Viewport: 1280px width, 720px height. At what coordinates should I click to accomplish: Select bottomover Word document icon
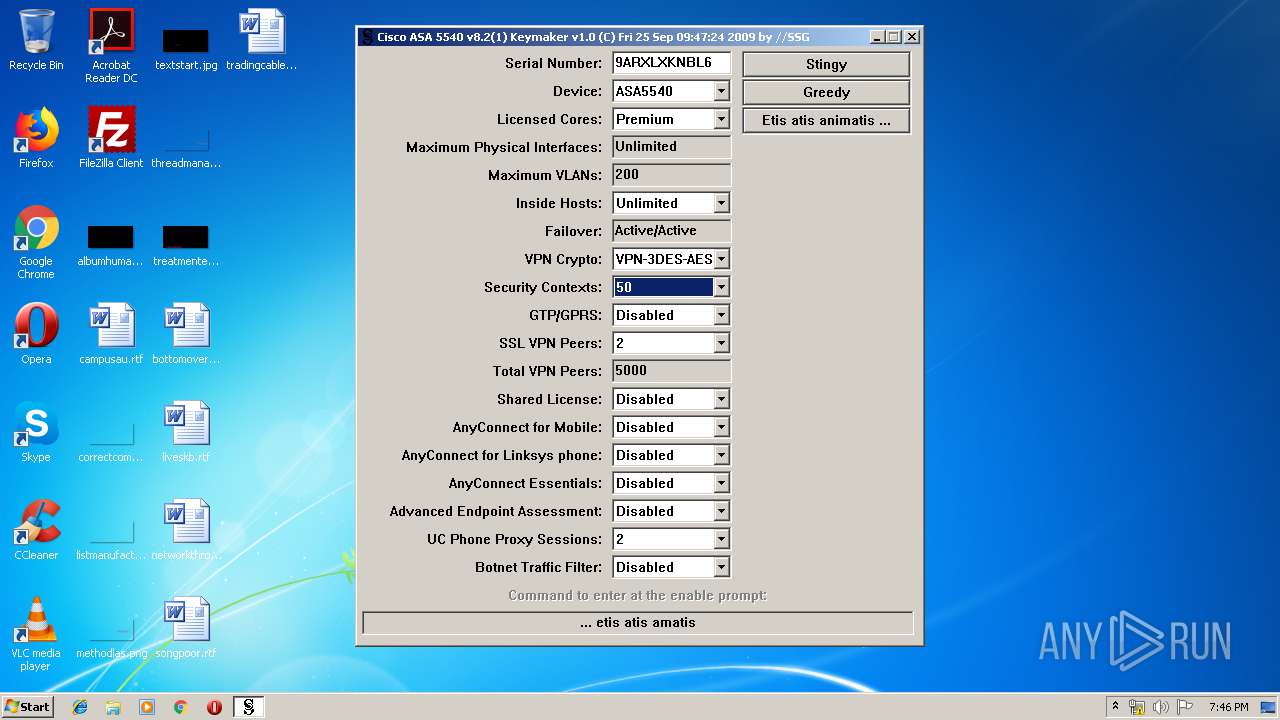point(186,334)
